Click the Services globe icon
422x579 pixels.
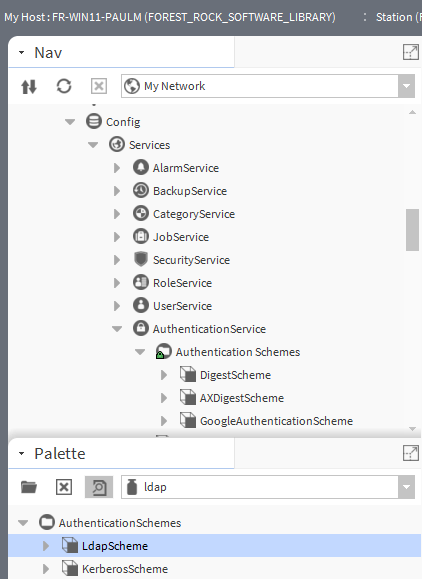pos(117,144)
